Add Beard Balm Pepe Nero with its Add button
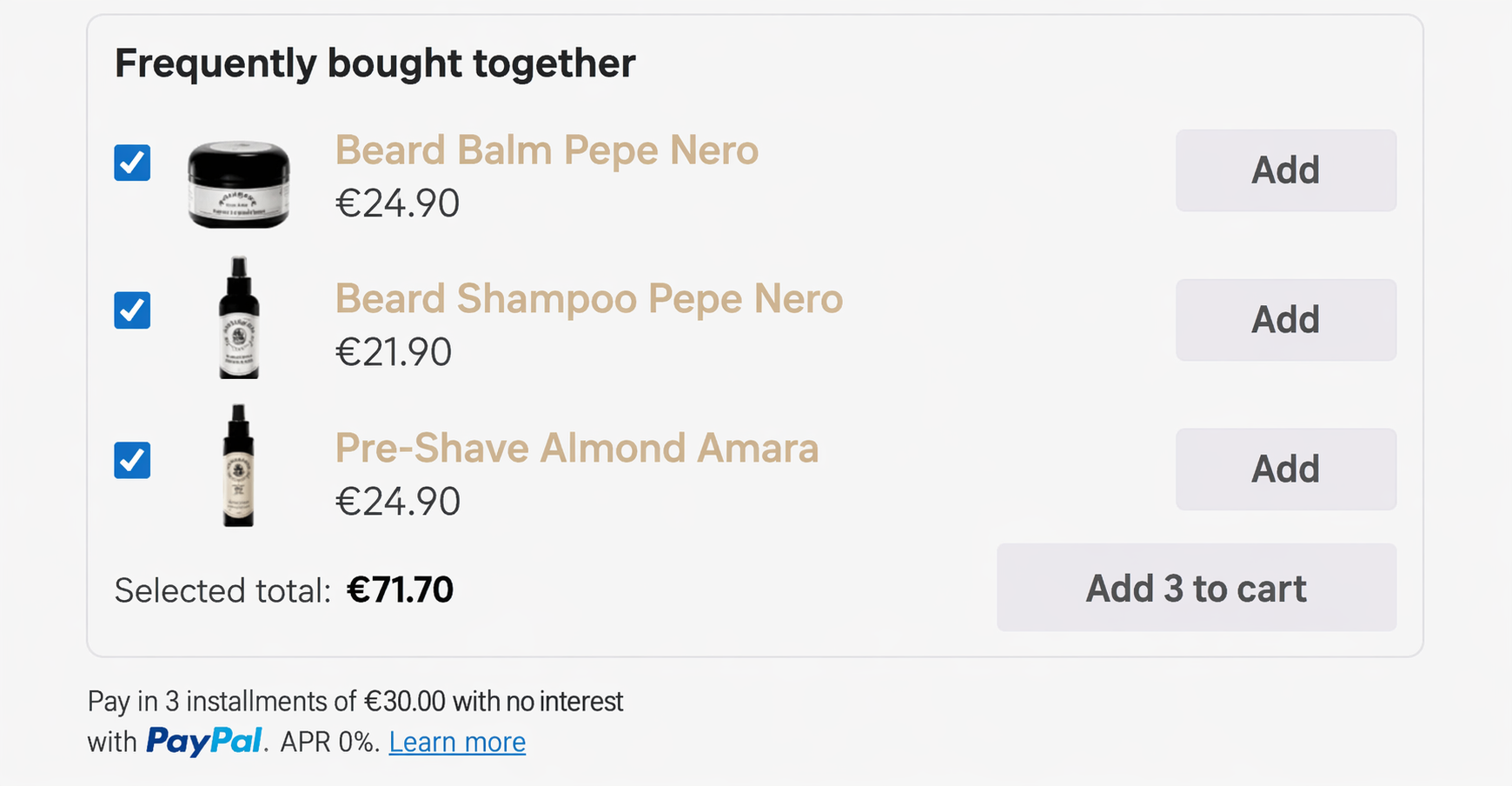This screenshot has width=1512, height=786. point(1285,170)
